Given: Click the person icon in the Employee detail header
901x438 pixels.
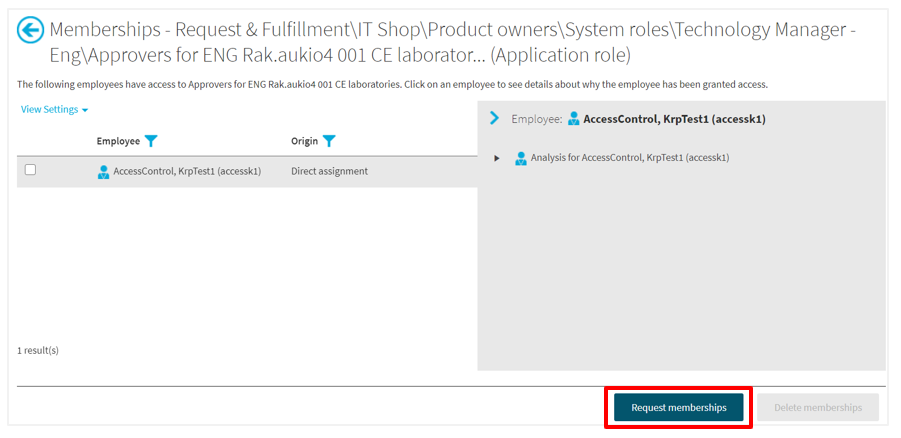Looking at the screenshot, I should pyautogui.click(x=574, y=119).
